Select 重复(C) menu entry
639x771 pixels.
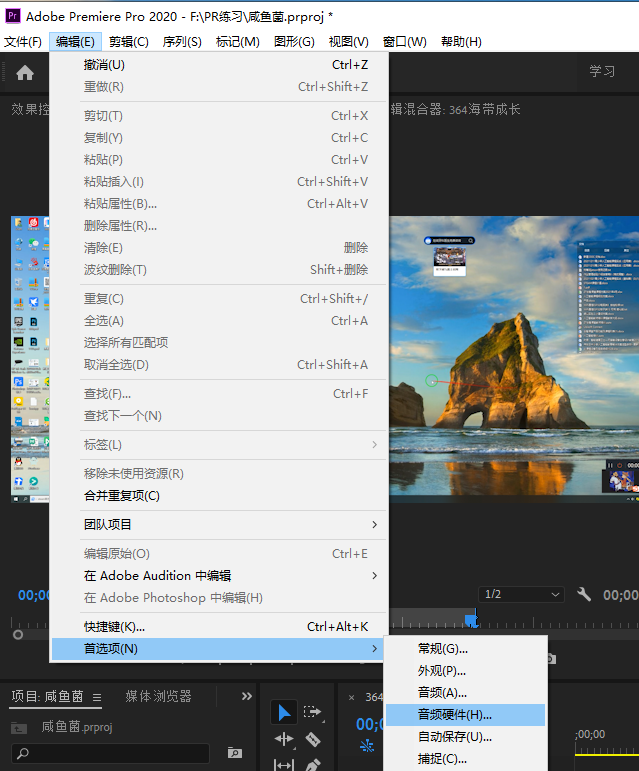[218, 298]
